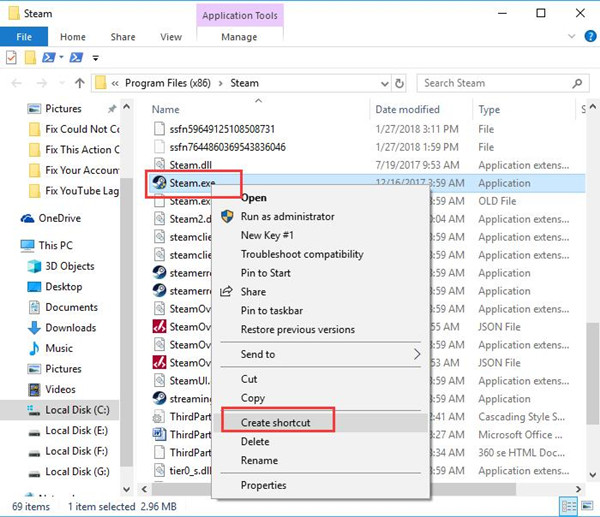Expand the address bar history dropdown

384,83
